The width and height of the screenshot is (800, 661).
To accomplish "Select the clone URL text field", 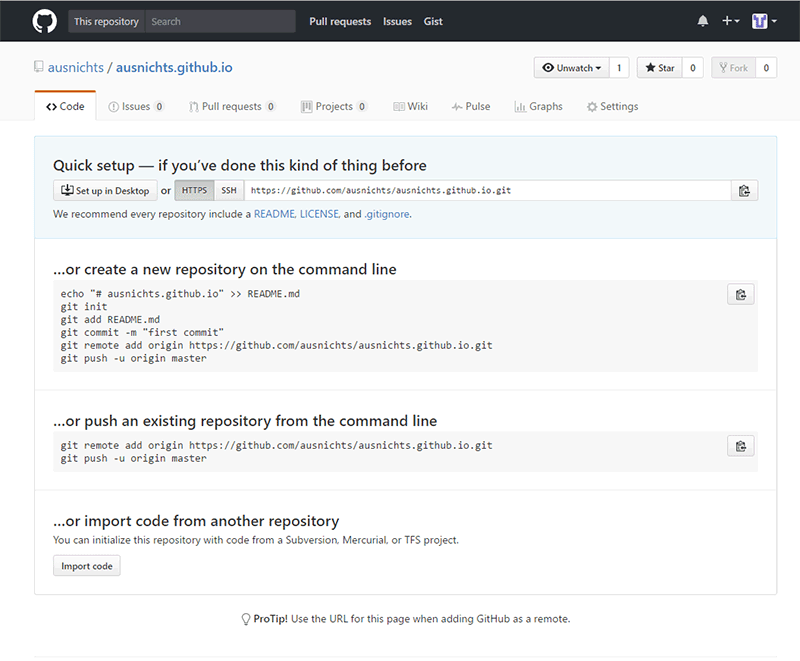I will [488, 190].
